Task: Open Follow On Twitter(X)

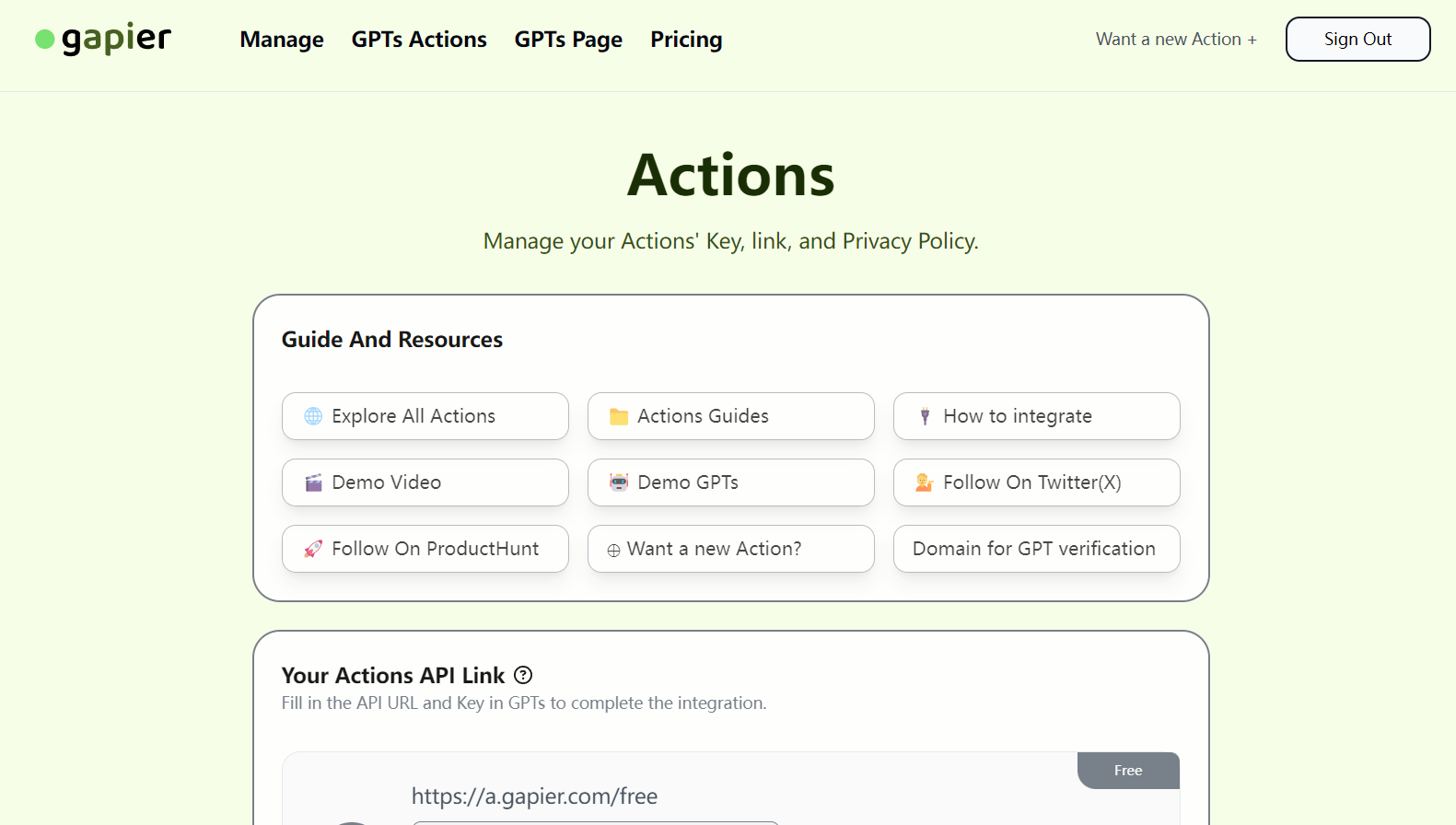Action: click(x=1037, y=482)
